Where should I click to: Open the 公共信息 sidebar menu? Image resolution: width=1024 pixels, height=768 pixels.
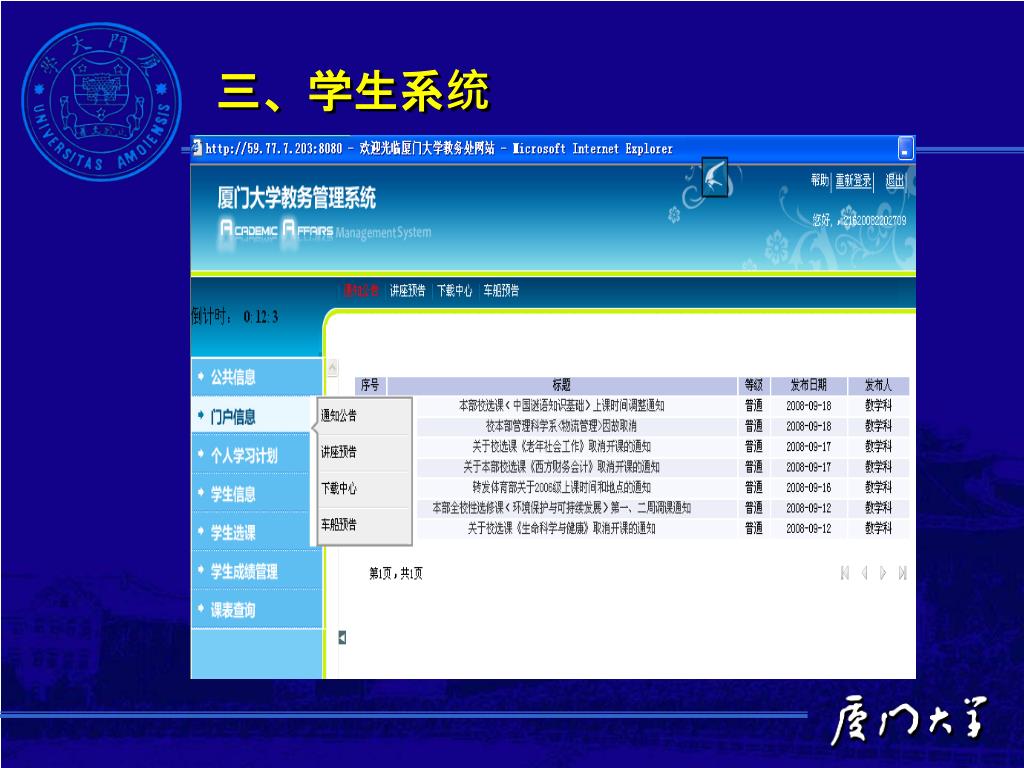pos(233,377)
